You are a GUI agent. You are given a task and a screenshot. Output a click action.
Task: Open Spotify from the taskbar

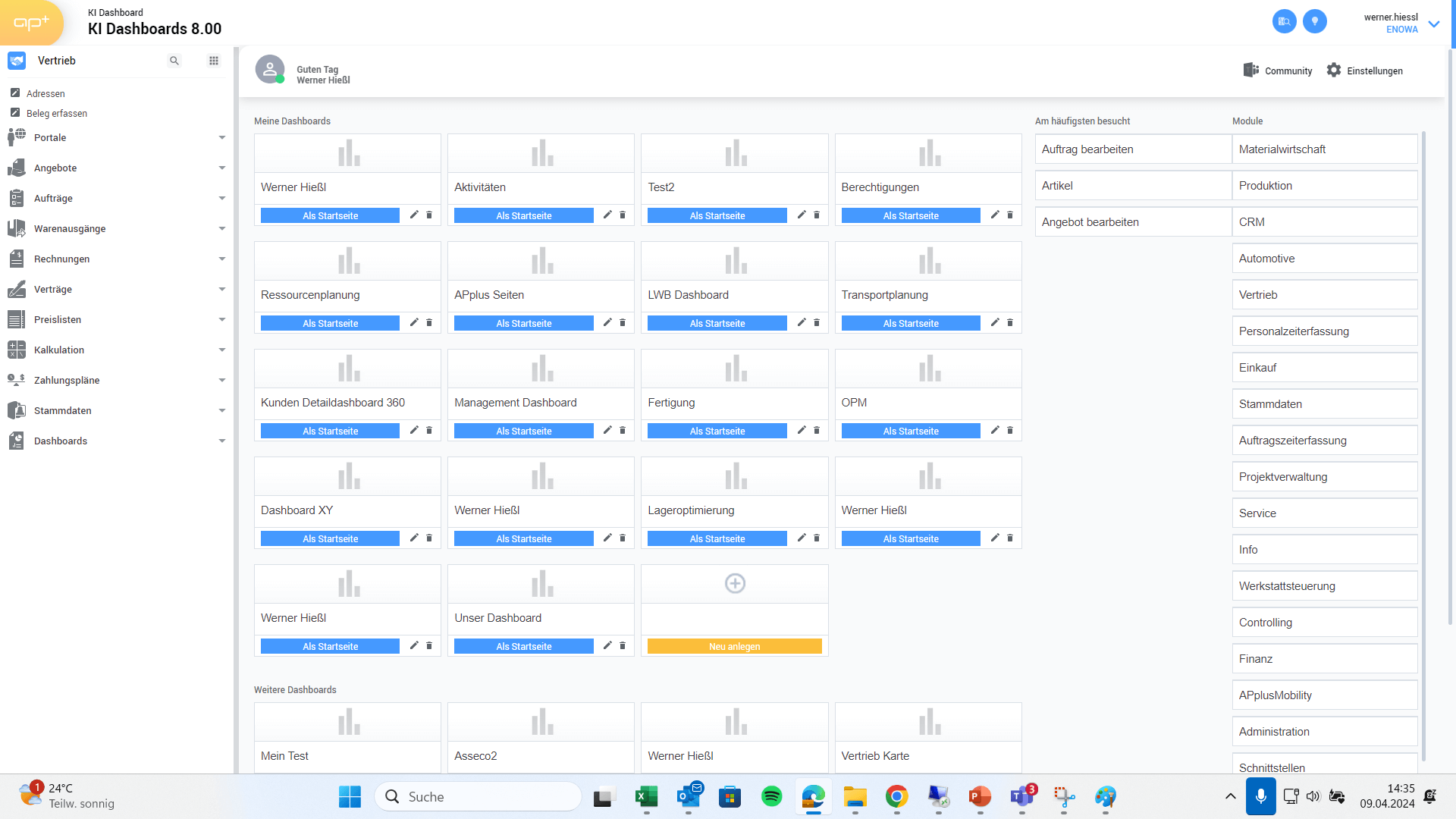coord(771,796)
